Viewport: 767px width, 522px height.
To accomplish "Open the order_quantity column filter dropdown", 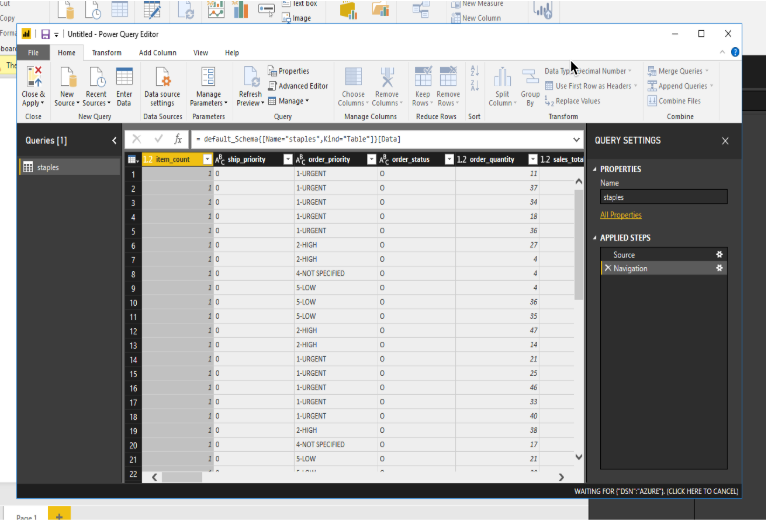I will click(533, 159).
